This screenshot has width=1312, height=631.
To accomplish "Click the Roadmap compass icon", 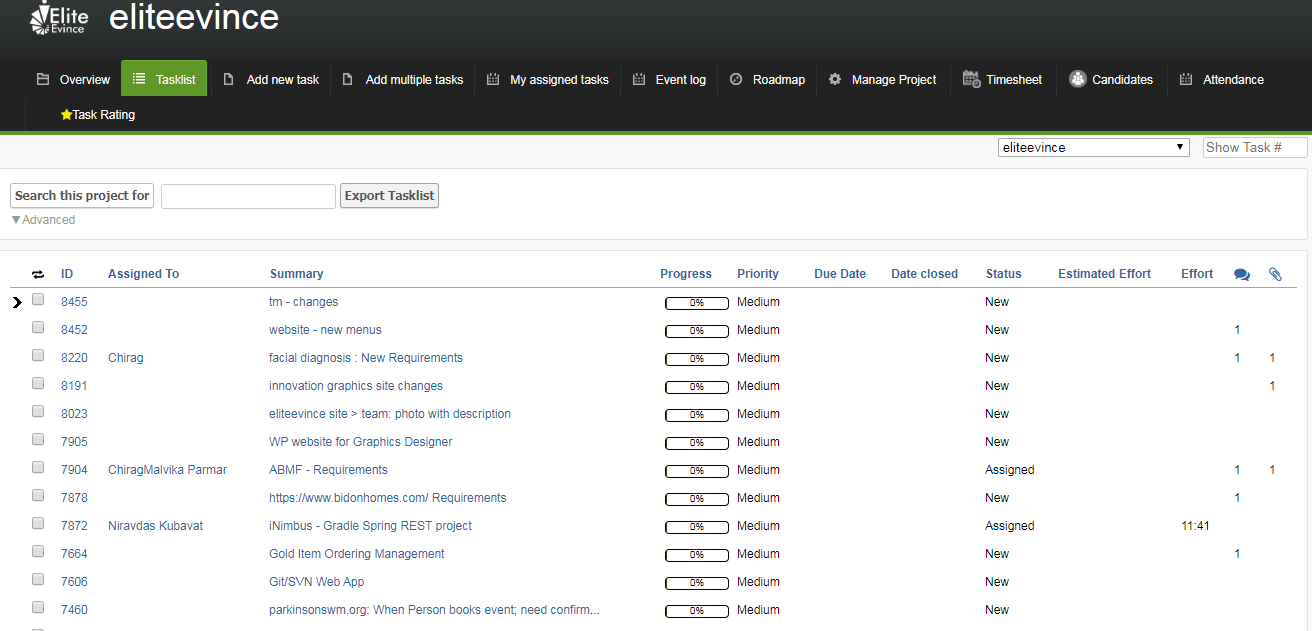I will [x=736, y=79].
